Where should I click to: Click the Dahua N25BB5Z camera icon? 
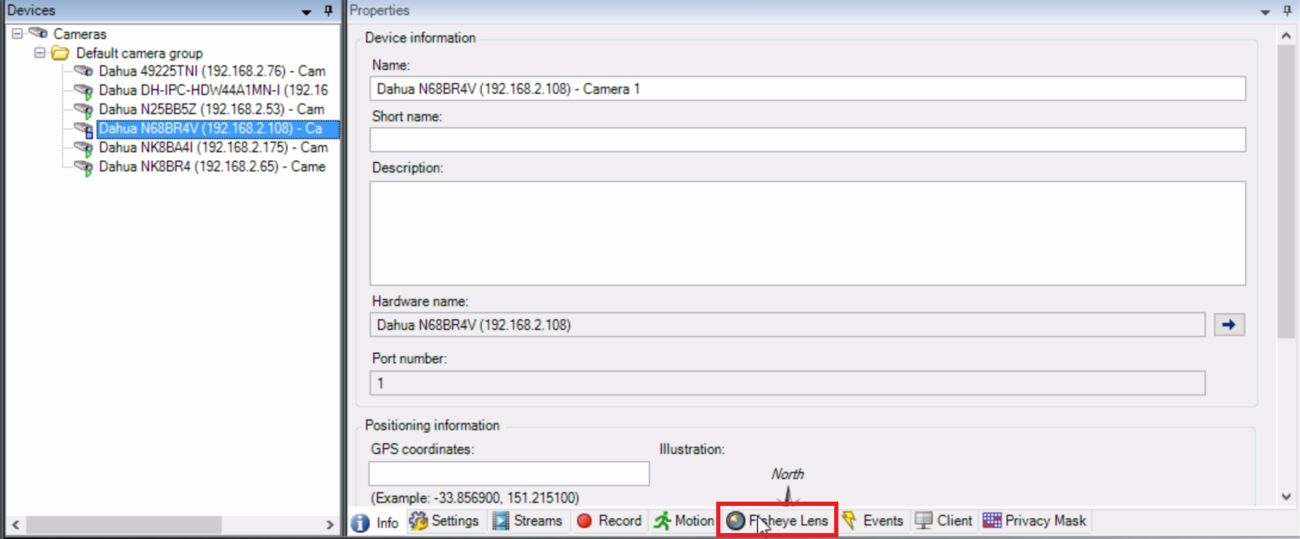pos(83,110)
